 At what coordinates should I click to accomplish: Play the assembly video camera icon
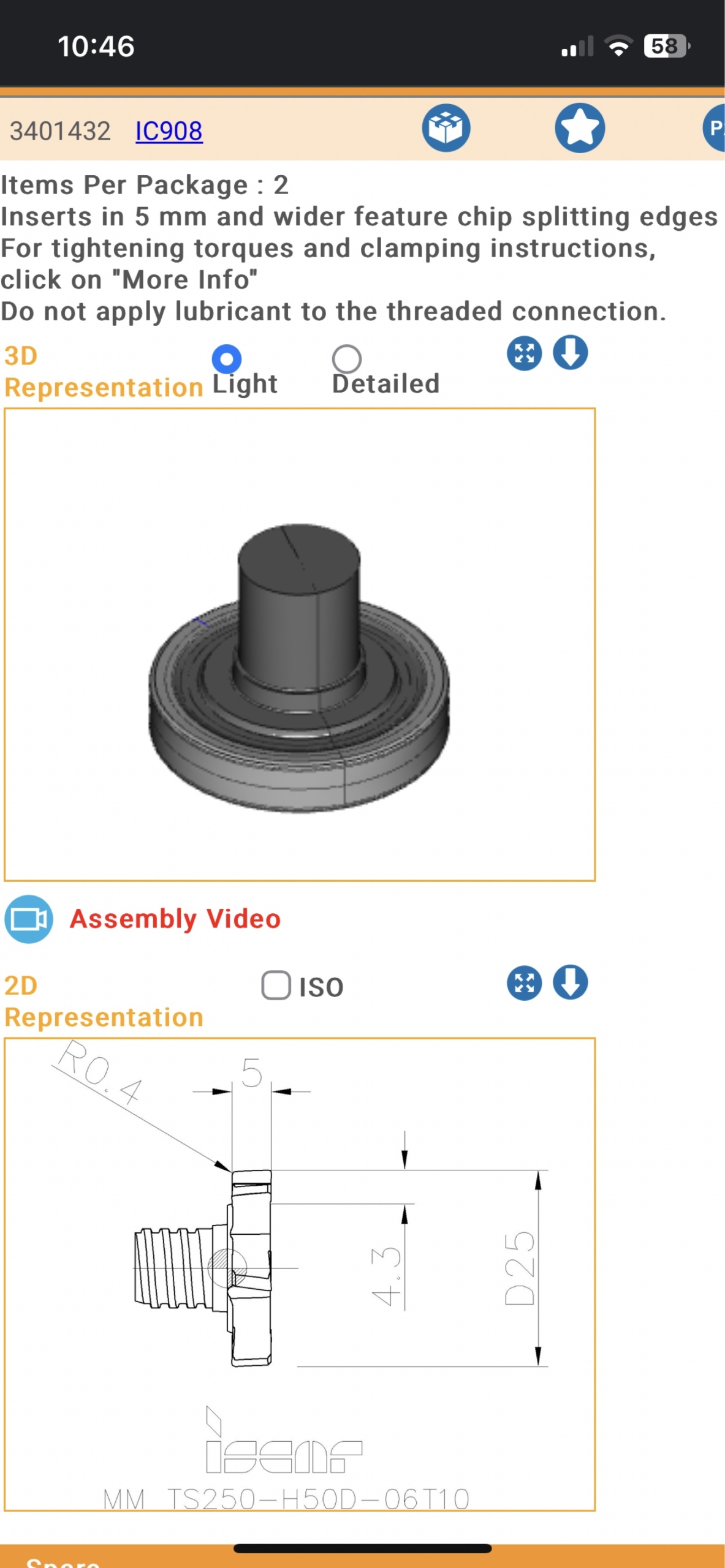pyautogui.click(x=29, y=919)
